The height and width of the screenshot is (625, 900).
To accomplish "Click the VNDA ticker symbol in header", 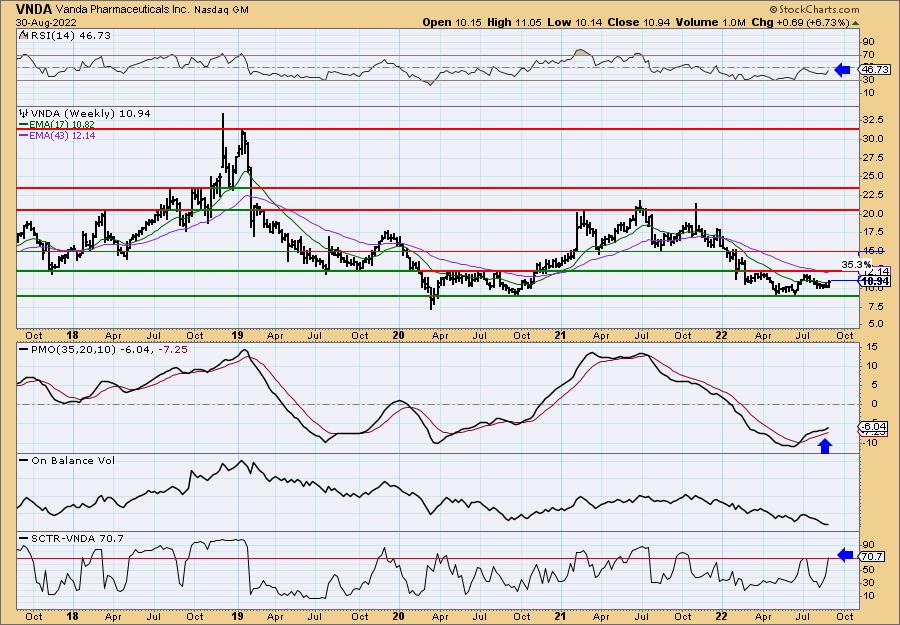I will pos(34,9).
